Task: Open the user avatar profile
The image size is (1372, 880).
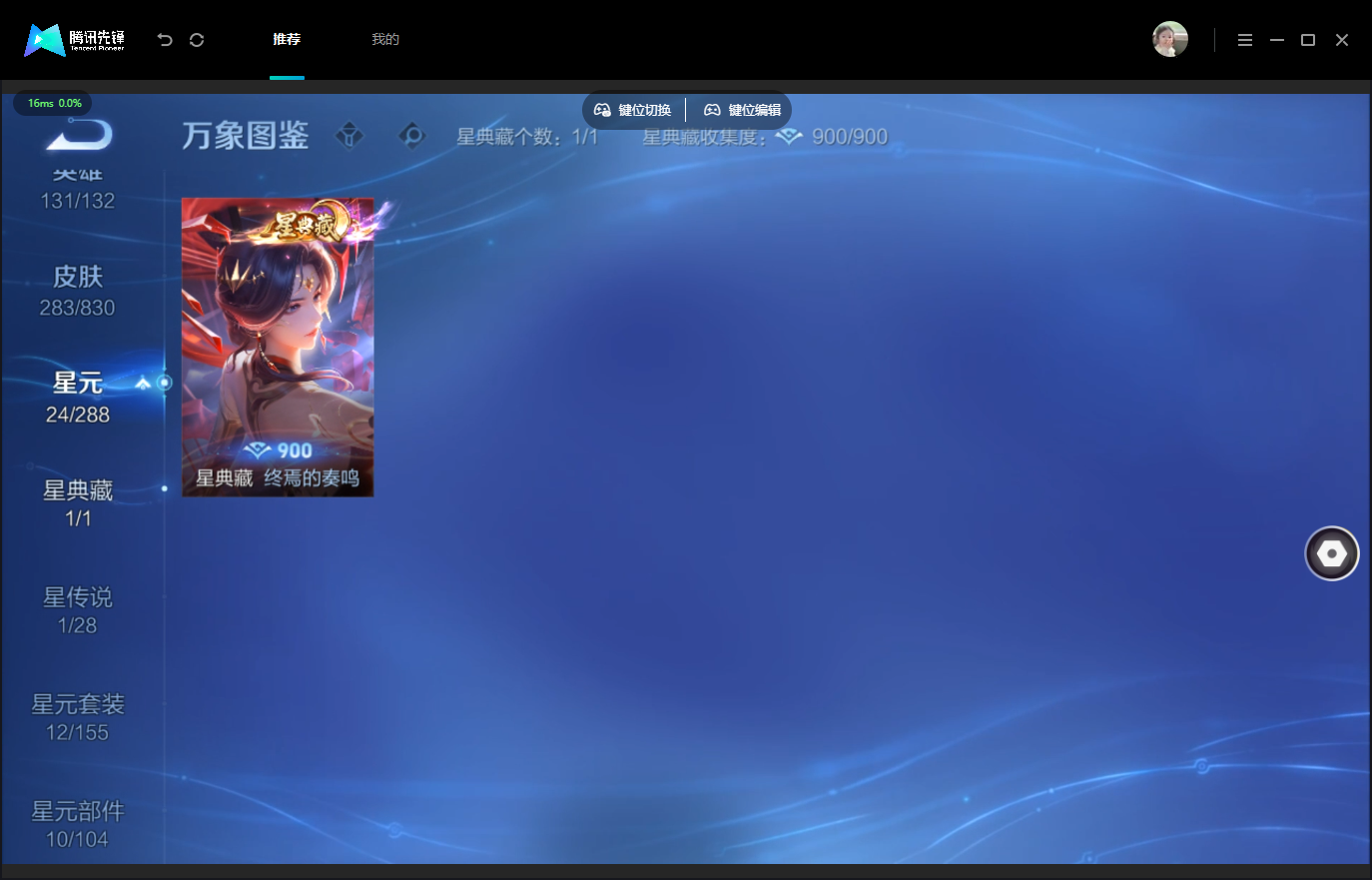Action: (1170, 40)
